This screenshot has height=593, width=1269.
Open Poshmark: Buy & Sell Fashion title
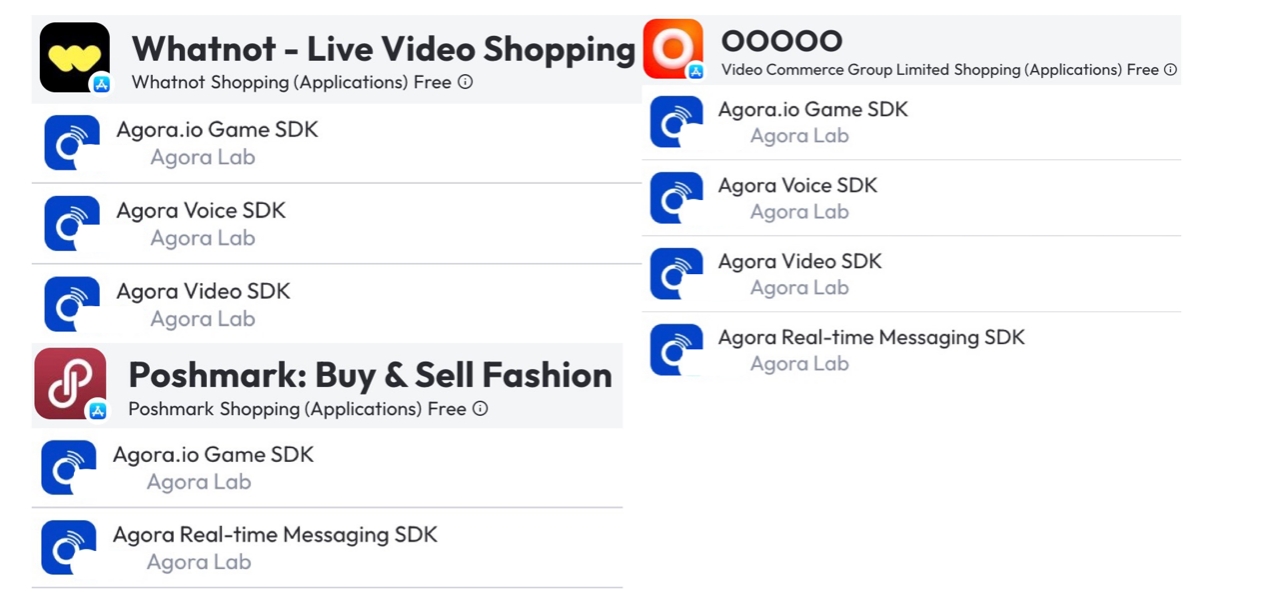coord(370,375)
